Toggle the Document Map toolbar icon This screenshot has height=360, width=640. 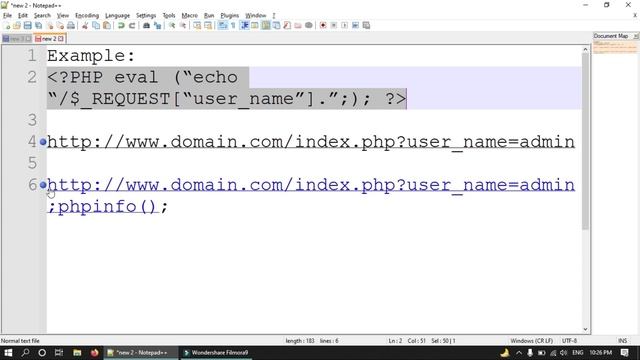click(266, 25)
